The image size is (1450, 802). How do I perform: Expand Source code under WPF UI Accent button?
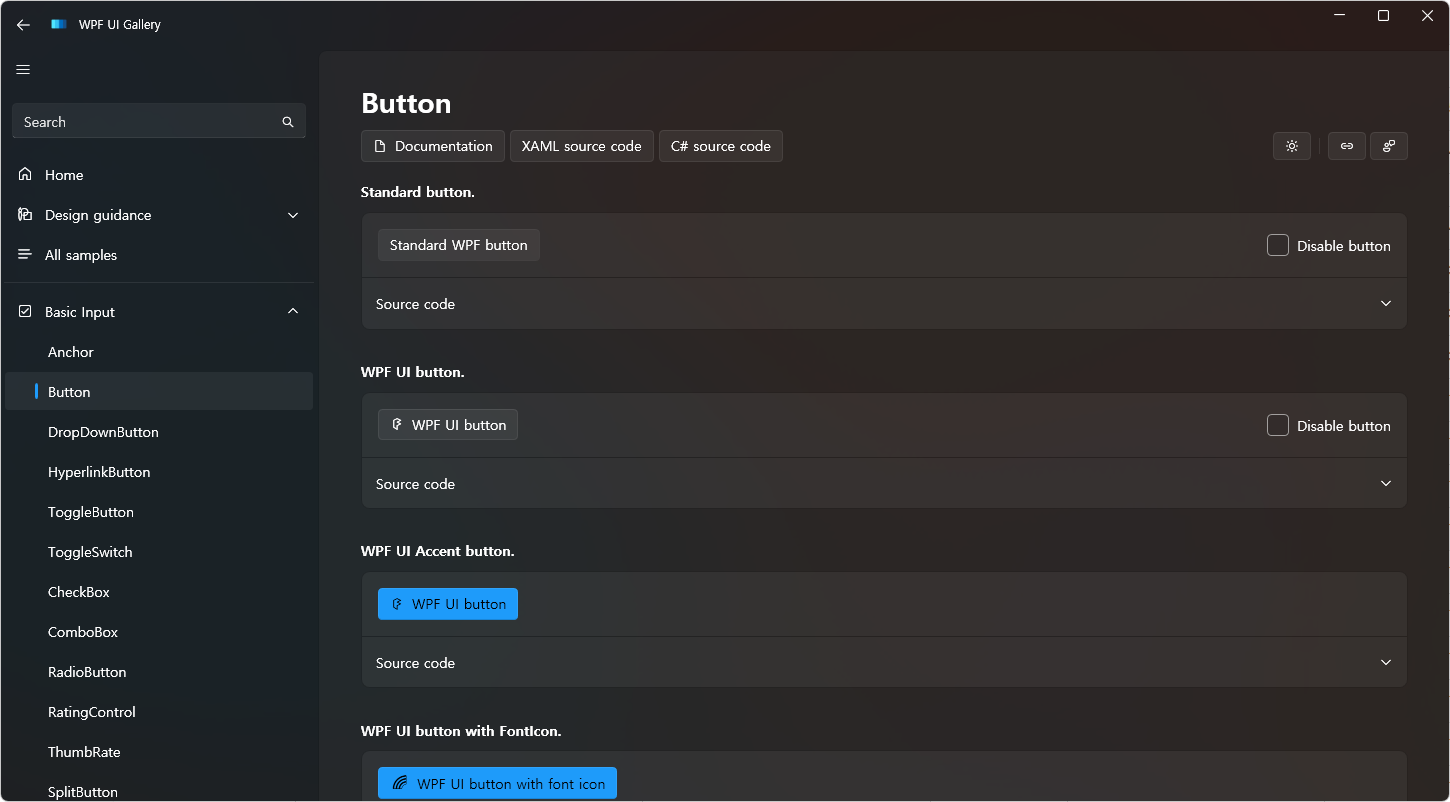[x=884, y=663]
